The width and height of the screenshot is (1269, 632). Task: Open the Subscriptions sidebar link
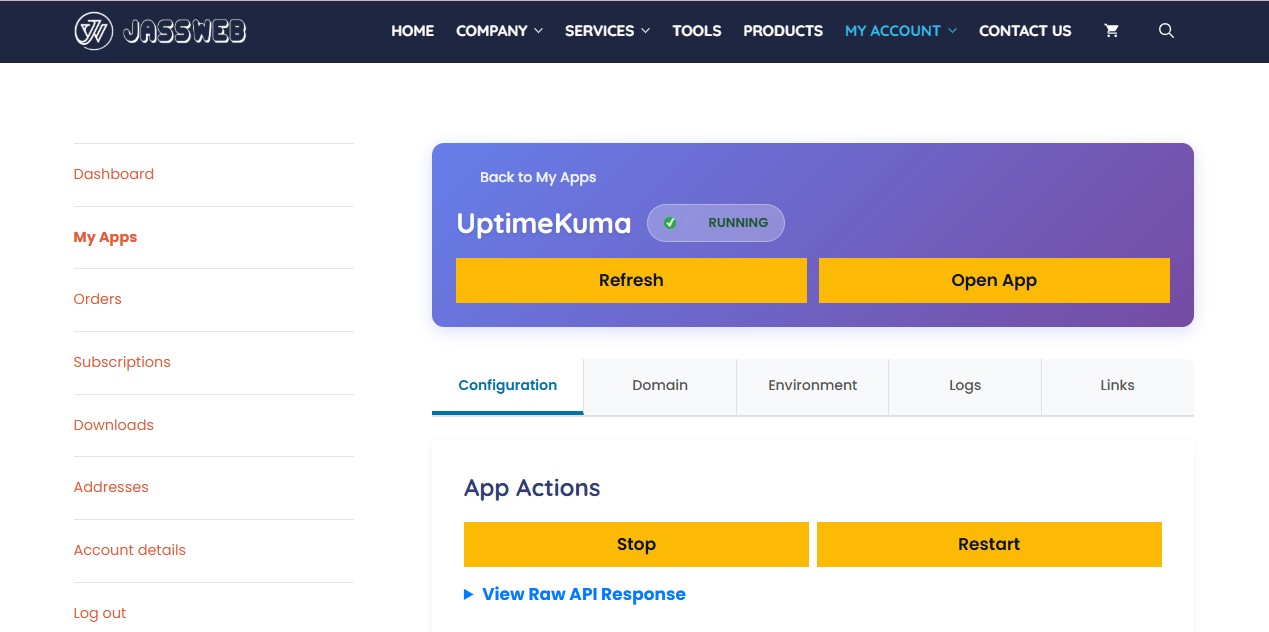[122, 362]
